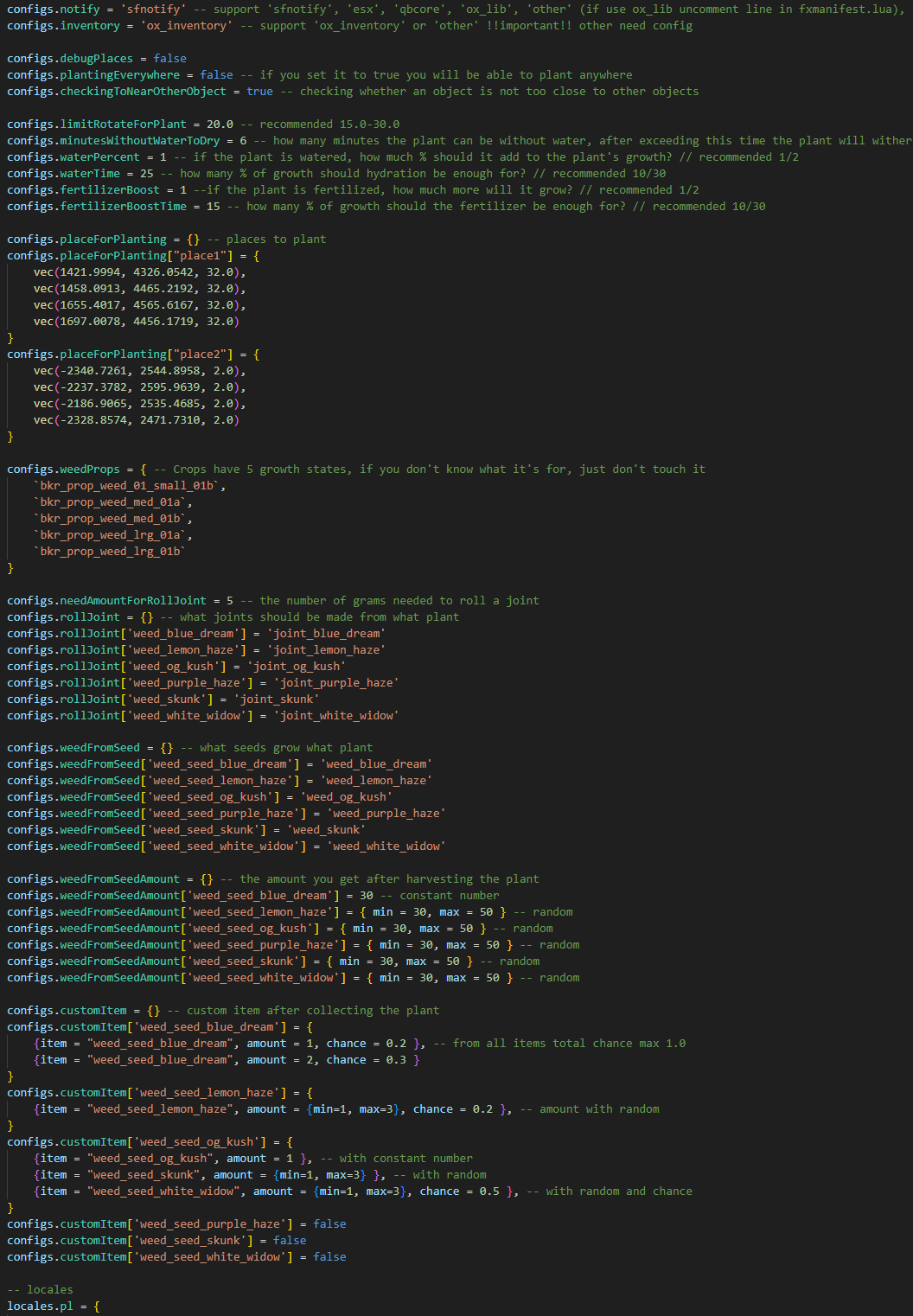The height and width of the screenshot is (1316, 913).
Task: Click the bkr_prop_weed_01_small_01b prop name
Action: pos(129,486)
